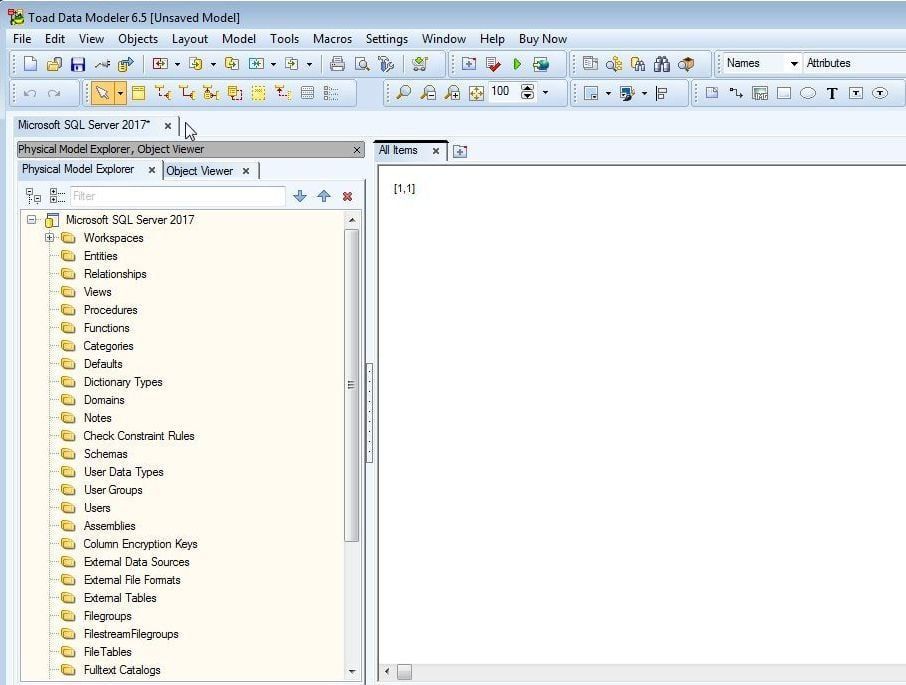
Task: Select the note shape tool
Action: [712, 93]
